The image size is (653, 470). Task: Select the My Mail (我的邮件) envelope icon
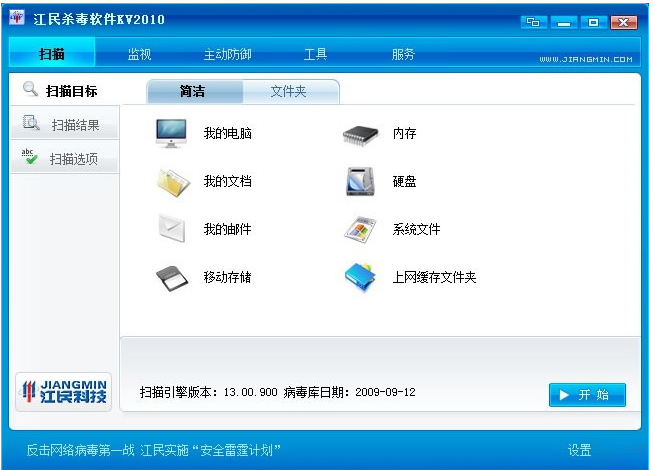pos(171,229)
